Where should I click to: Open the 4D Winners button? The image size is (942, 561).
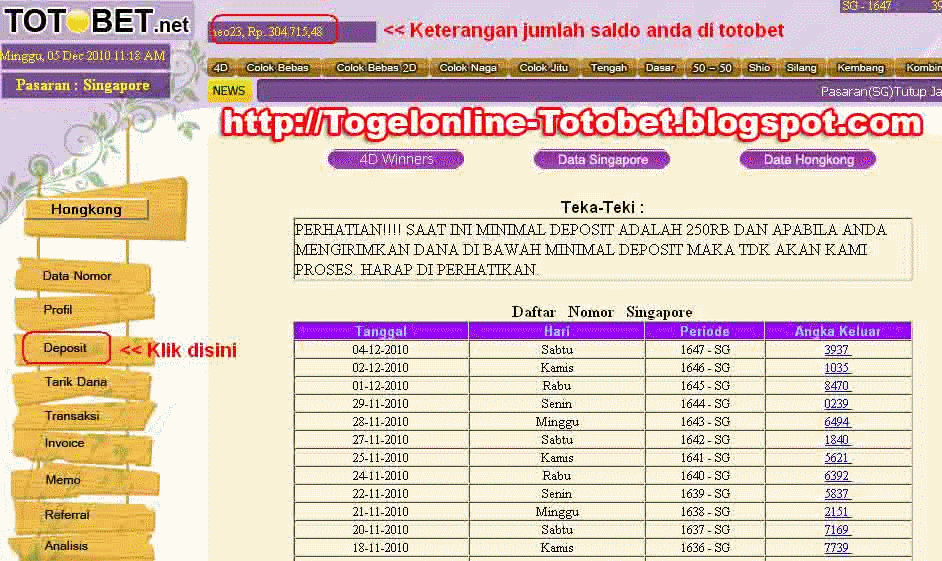click(396, 159)
